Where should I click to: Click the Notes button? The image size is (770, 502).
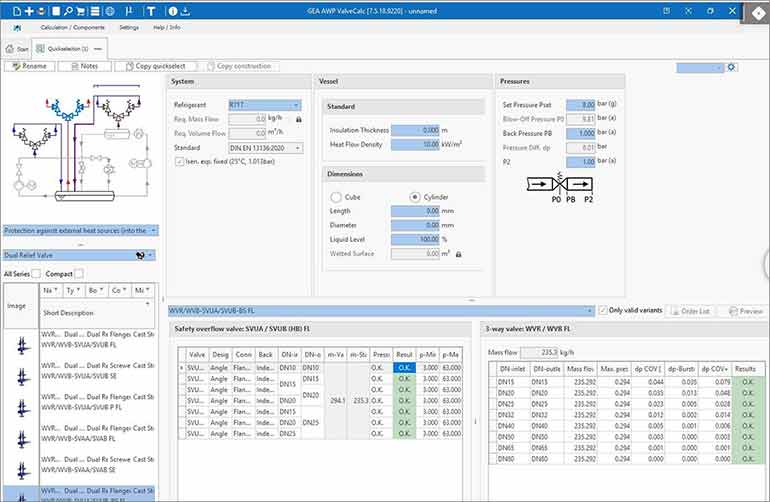(x=84, y=66)
